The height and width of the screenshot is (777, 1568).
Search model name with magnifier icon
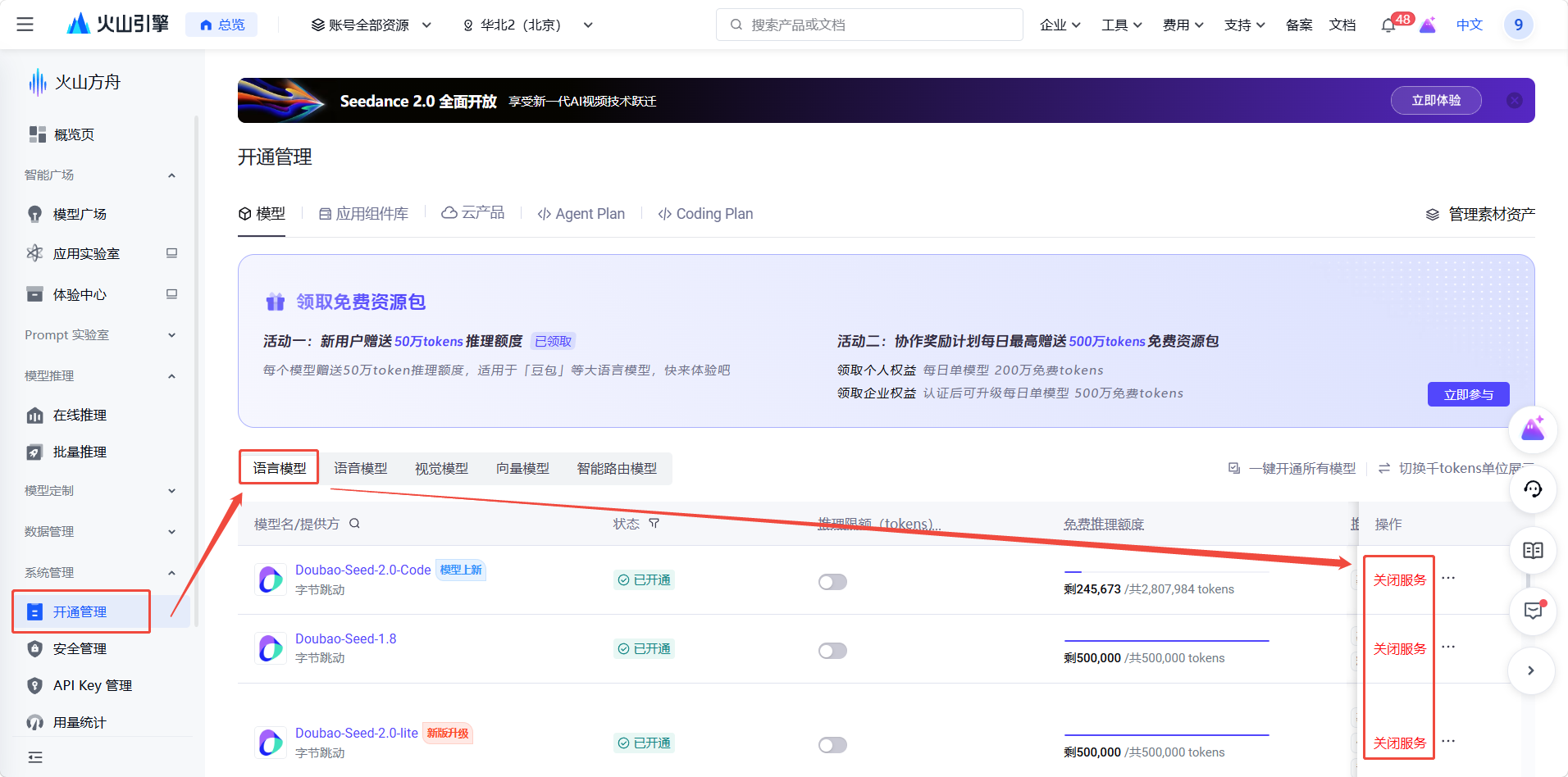coord(354,524)
